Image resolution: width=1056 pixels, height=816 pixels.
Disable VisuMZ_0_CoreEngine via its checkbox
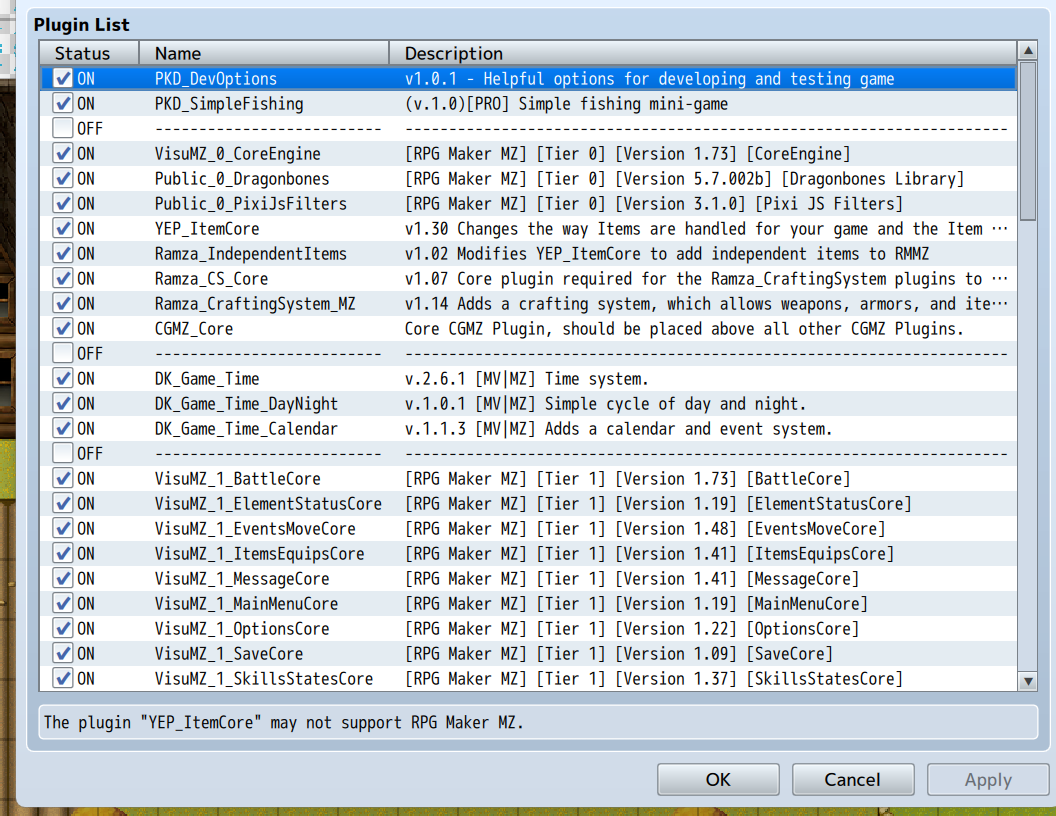point(63,154)
